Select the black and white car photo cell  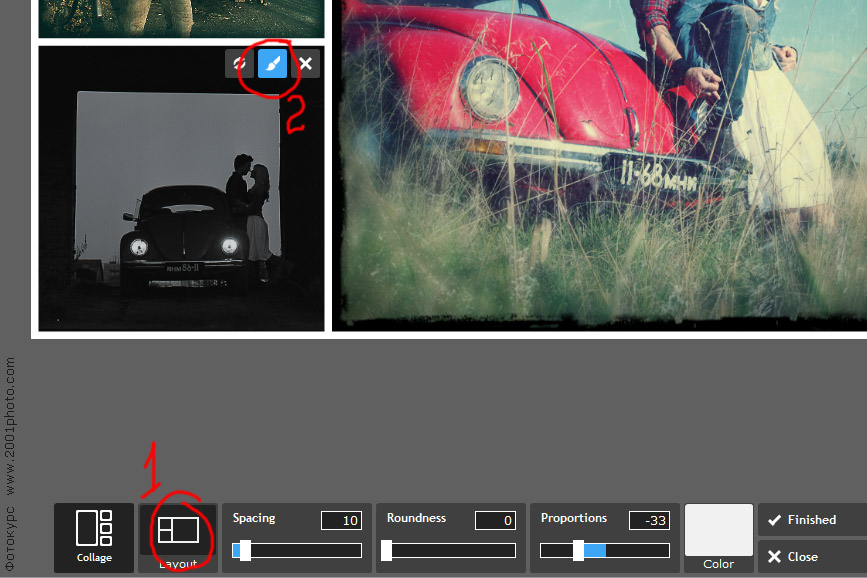coord(181,189)
